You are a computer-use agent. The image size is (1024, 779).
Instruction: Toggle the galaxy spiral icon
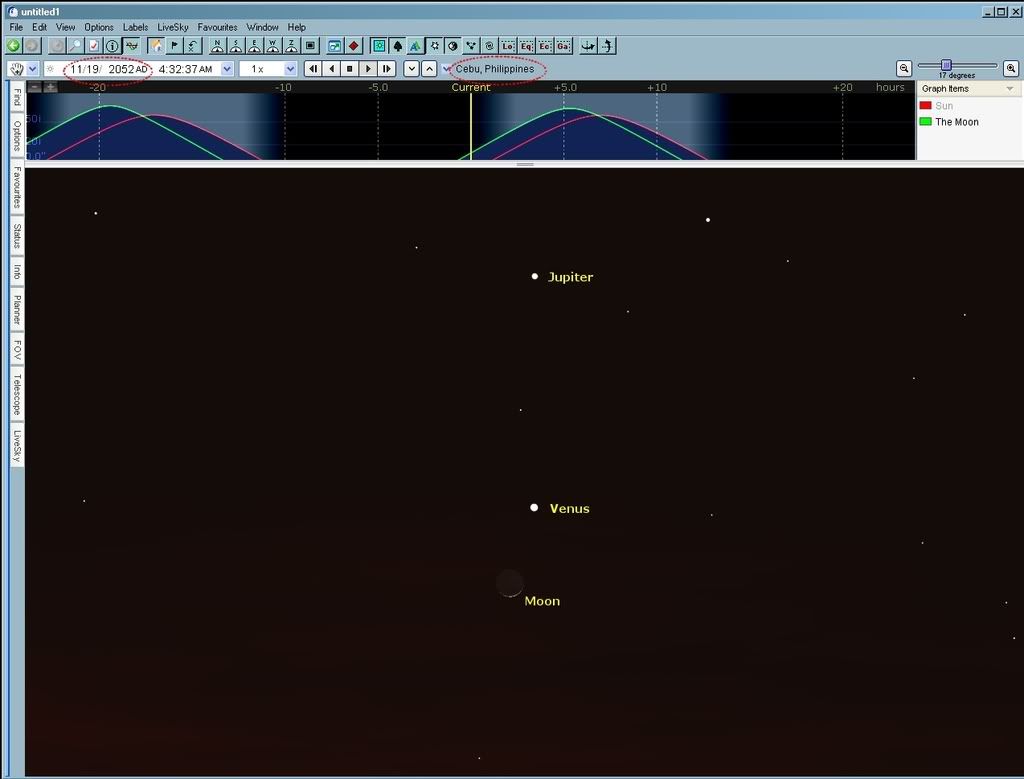489,46
